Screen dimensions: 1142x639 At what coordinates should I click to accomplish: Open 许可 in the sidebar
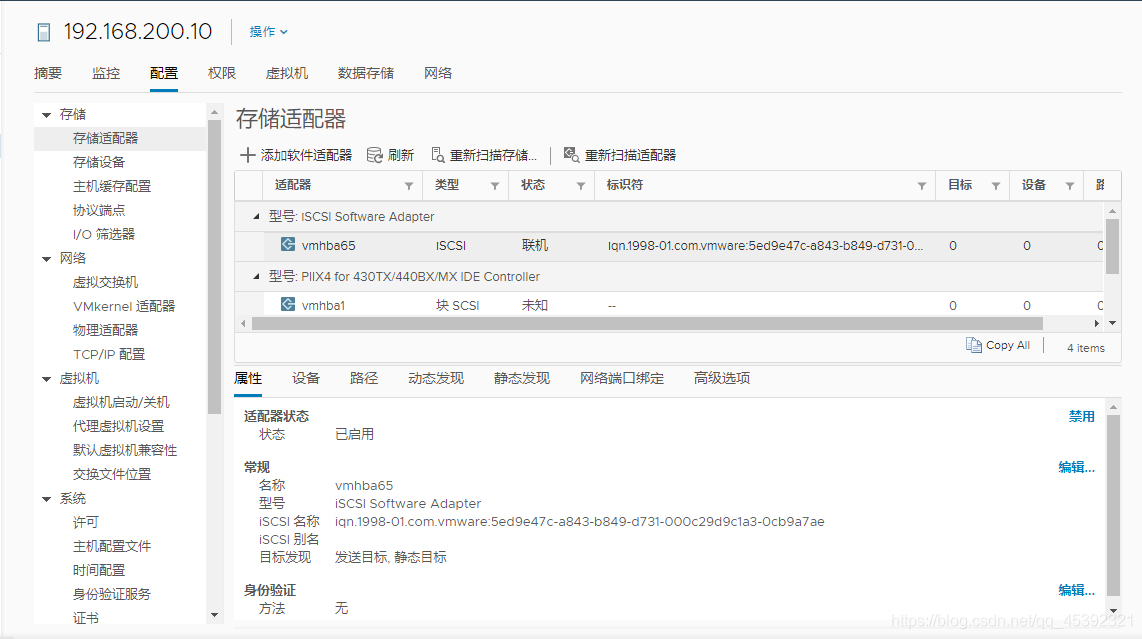click(x=86, y=522)
